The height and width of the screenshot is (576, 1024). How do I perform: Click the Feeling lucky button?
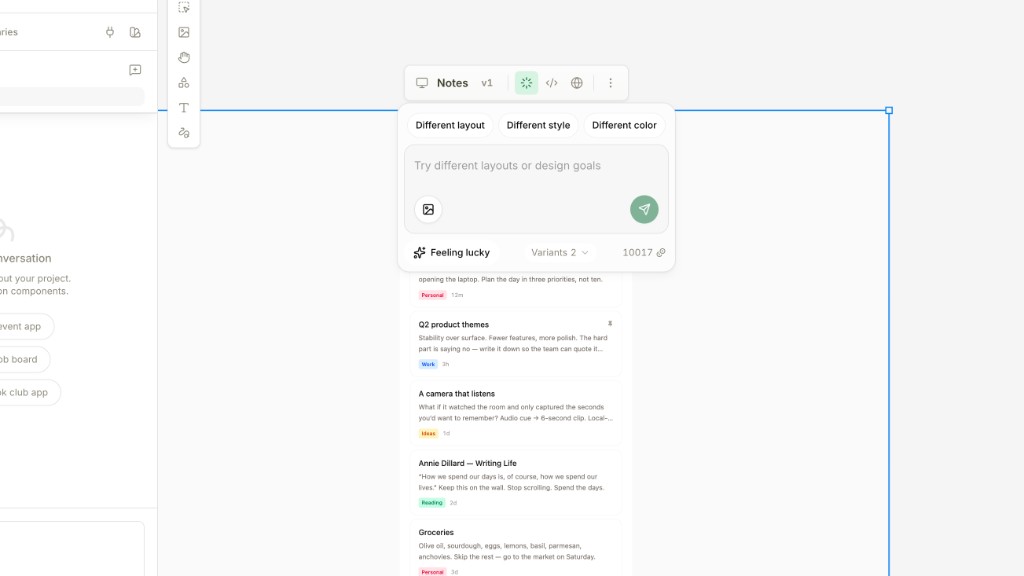[451, 253]
